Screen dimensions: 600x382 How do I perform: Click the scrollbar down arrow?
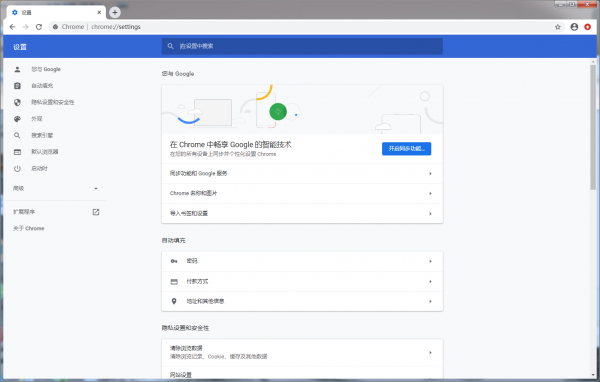point(593,375)
